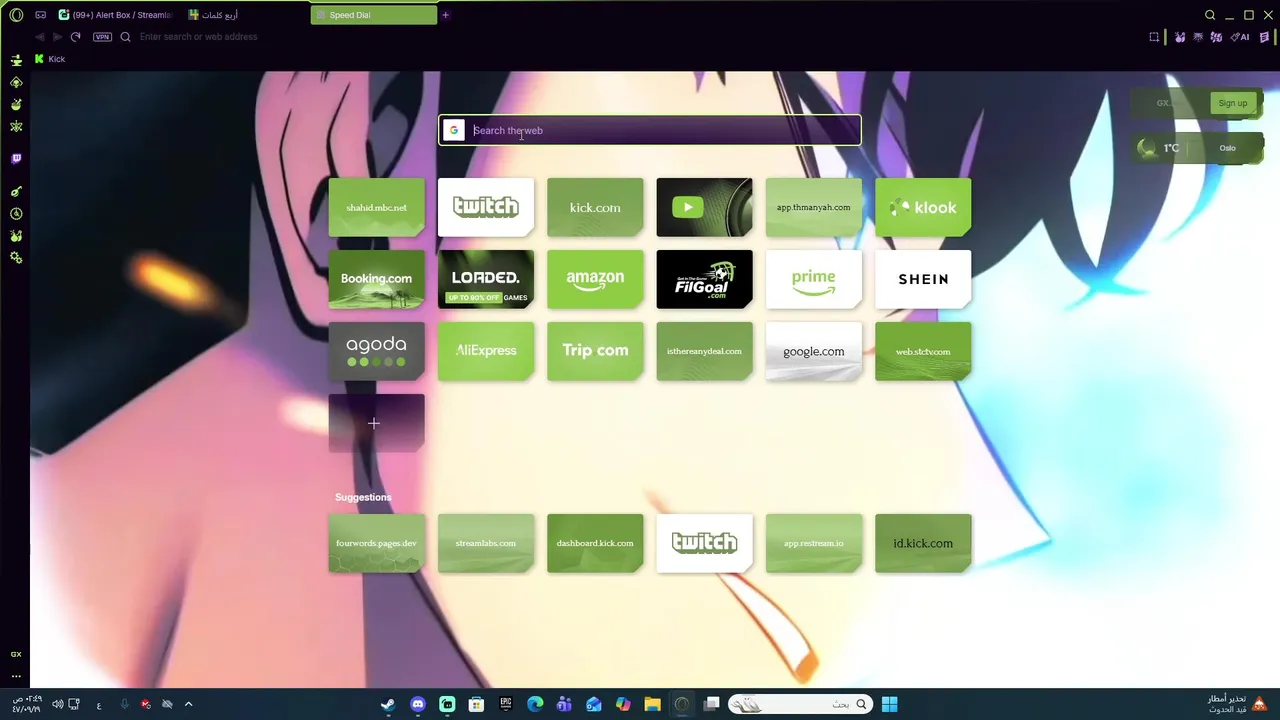Open app.restream.io suggestion tile
The image size is (1280, 720).
click(x=813, y=543)
